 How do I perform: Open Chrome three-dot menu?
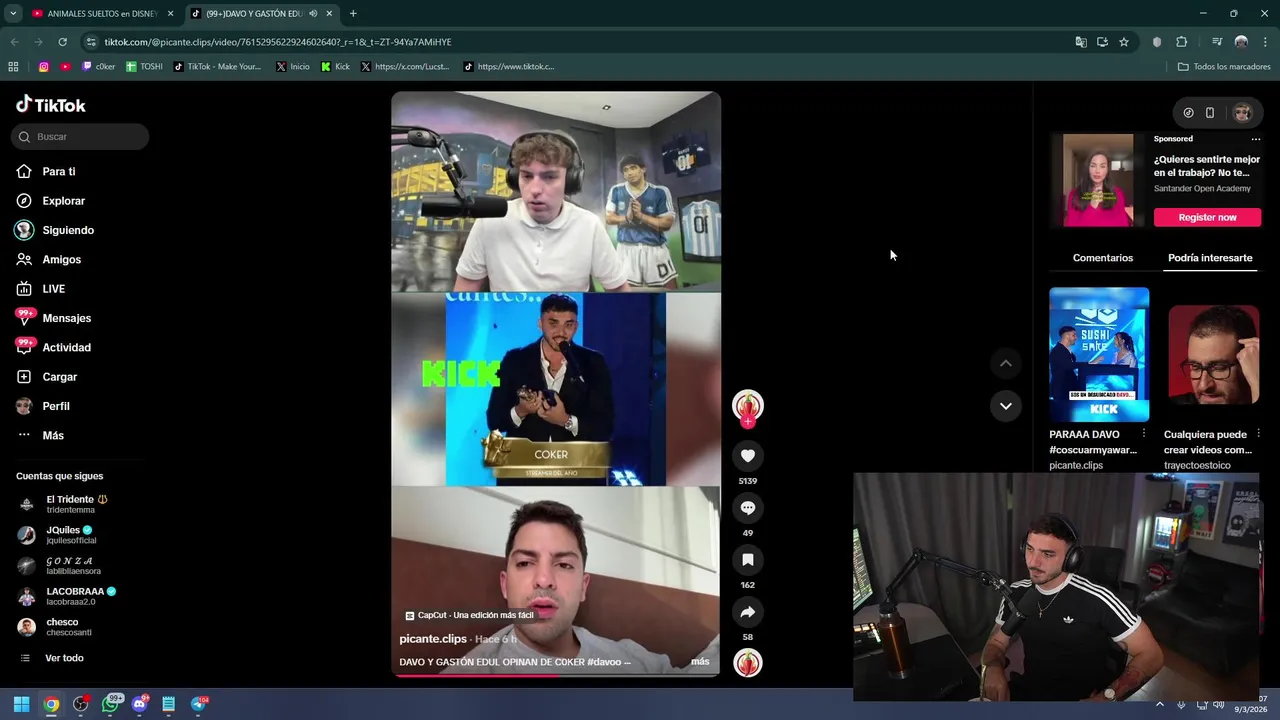(1264, 42)
